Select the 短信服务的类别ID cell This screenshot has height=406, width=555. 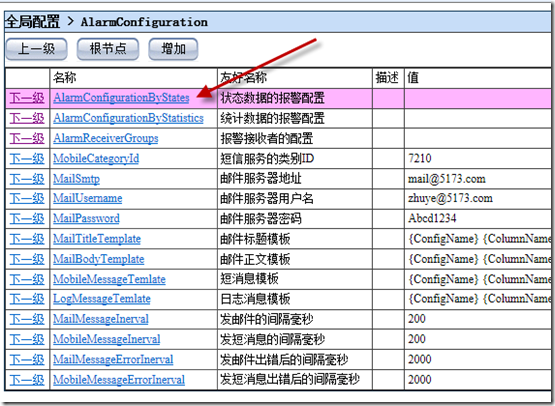[x=294, y=158]
